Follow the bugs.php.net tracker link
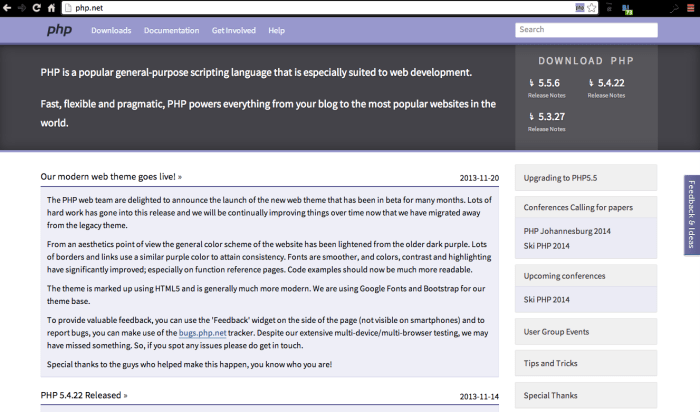Screen dimensions: 700x412 tap(202, 333)
